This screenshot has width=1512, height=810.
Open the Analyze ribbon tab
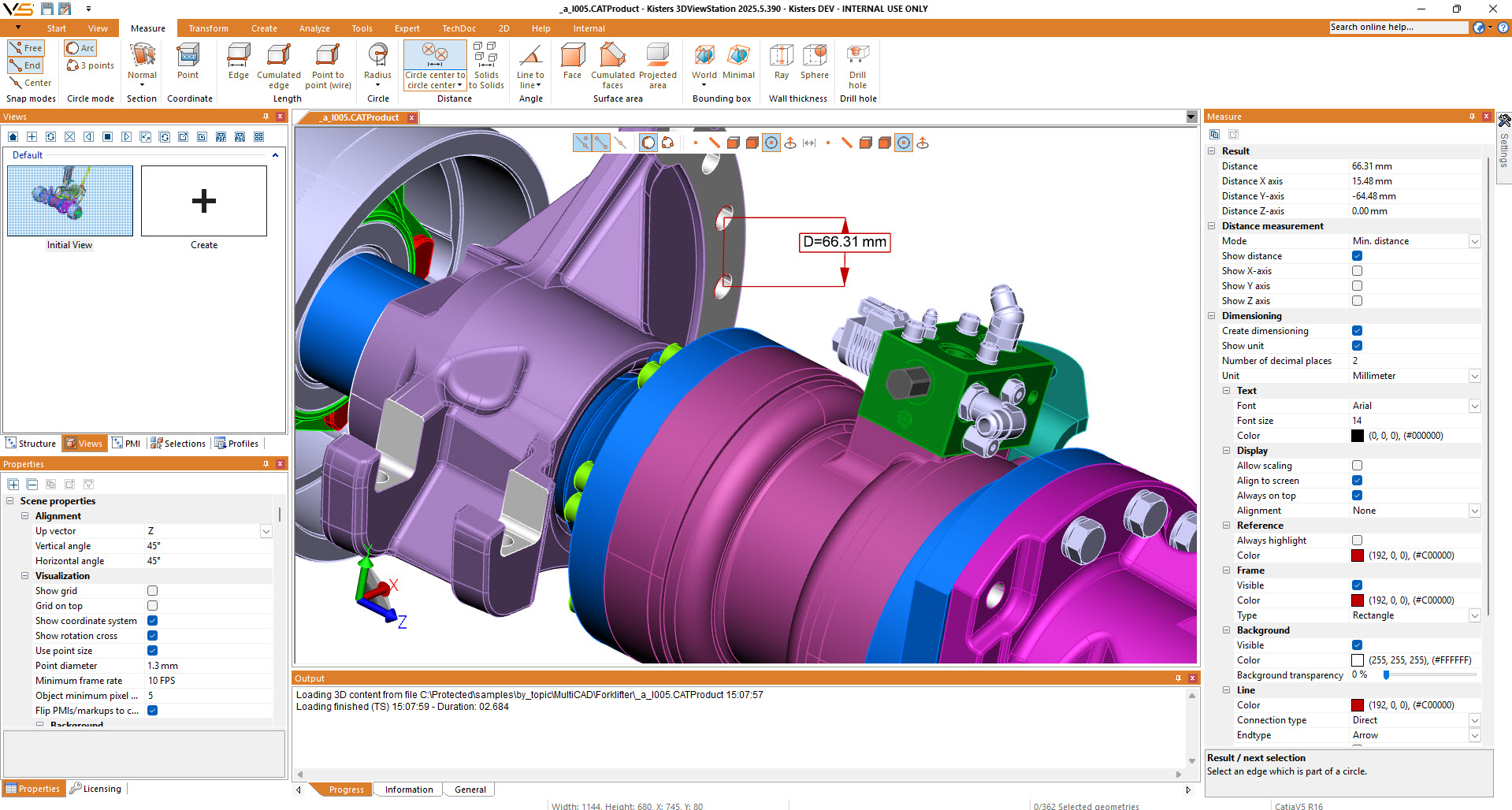click(314, 28)
